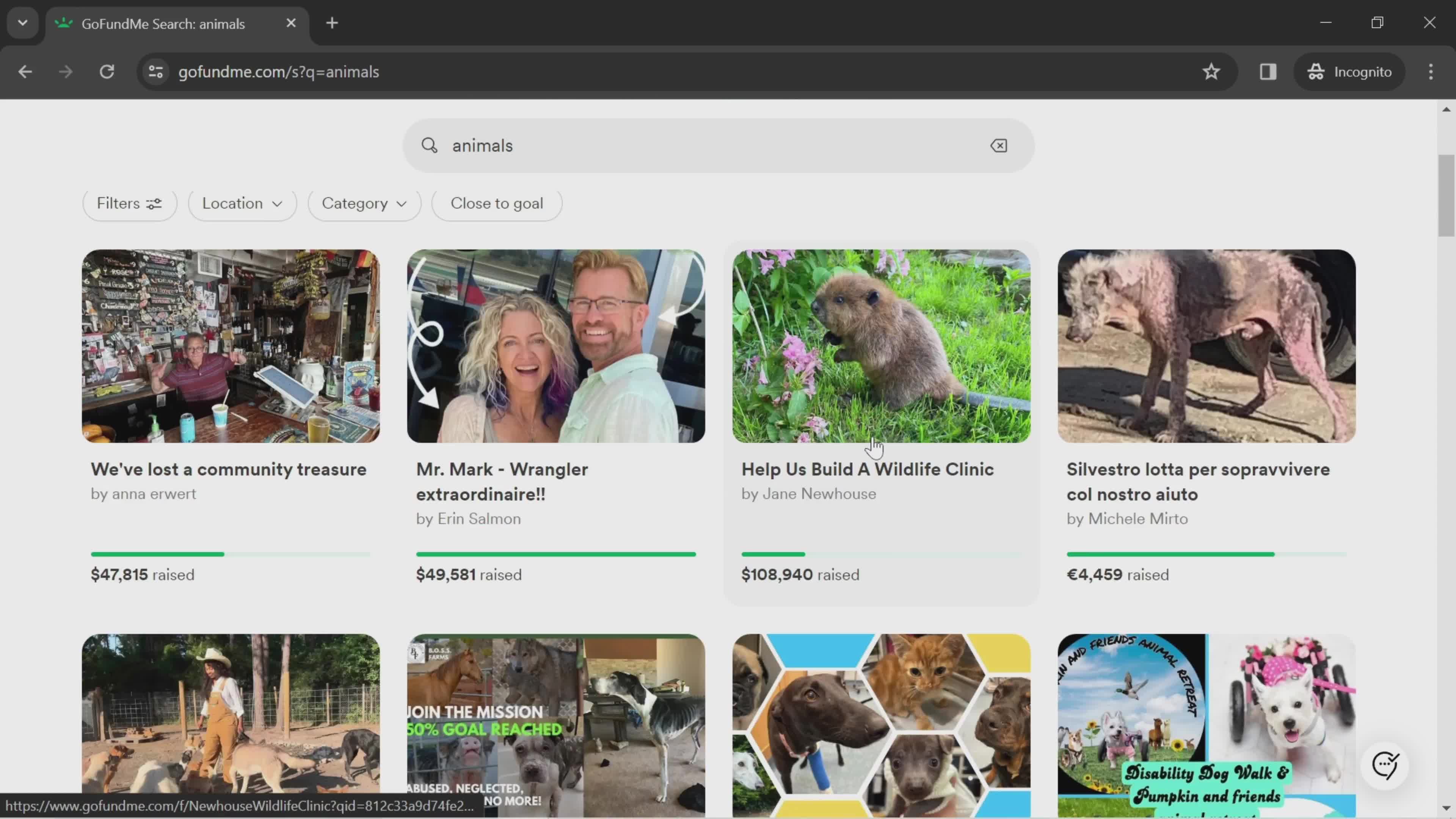1456x819 pixels.
Task: Reload the GoFundMe page
Action: click(107, 72)
